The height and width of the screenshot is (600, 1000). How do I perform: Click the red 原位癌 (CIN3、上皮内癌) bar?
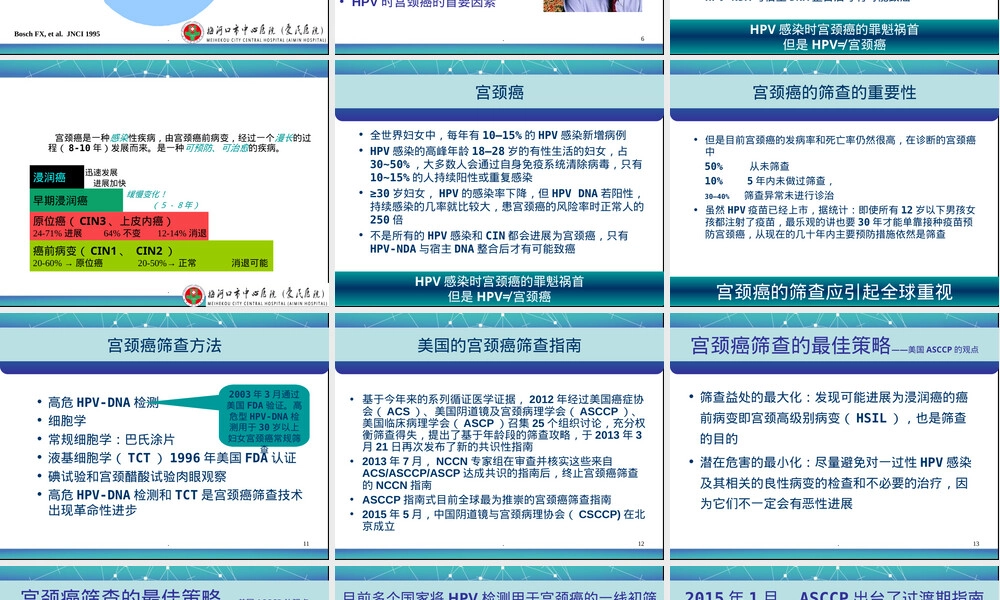[x=119, y=226]
